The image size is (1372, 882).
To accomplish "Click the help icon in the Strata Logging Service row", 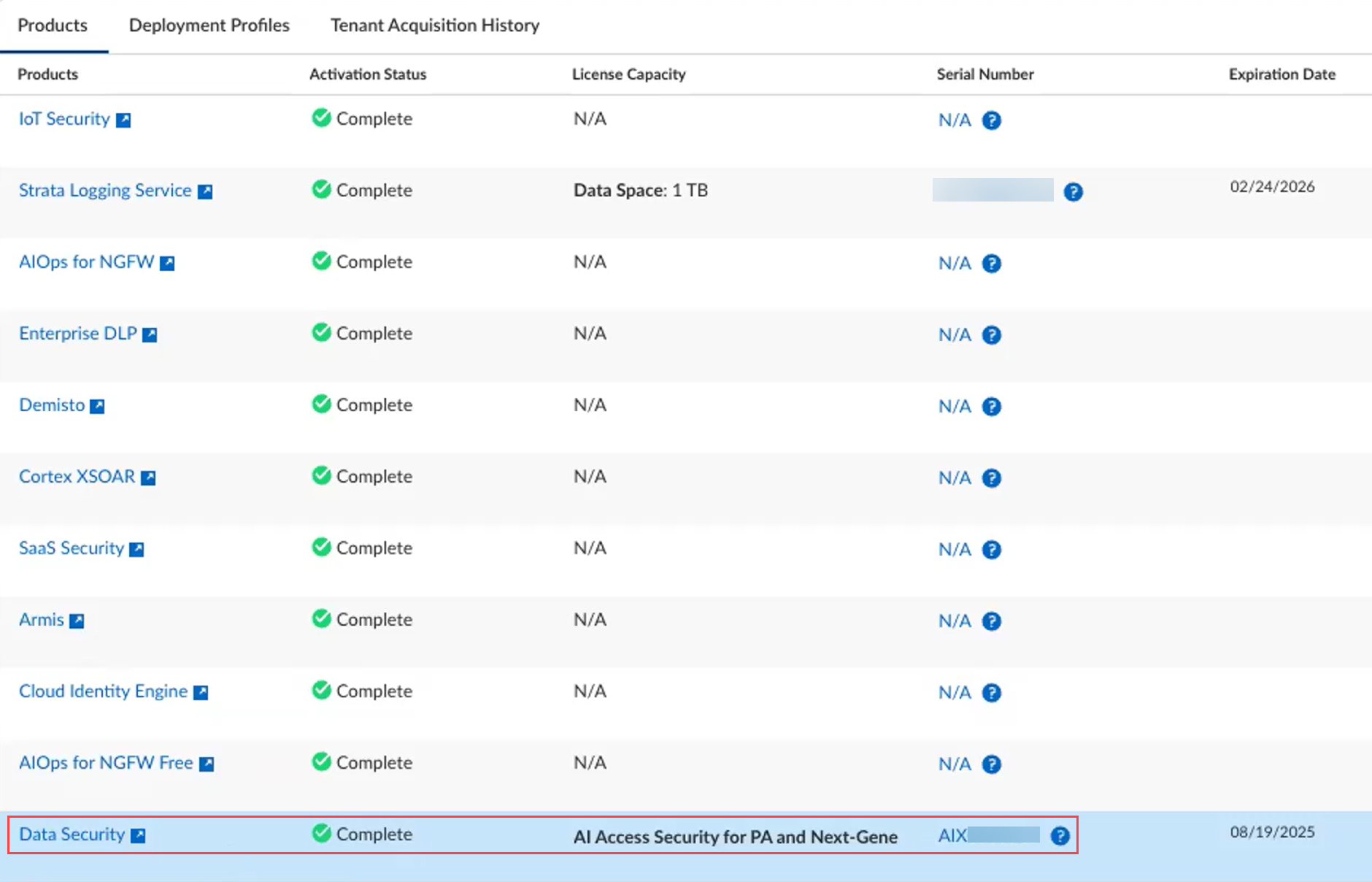I will click(x=1072, y=192).
